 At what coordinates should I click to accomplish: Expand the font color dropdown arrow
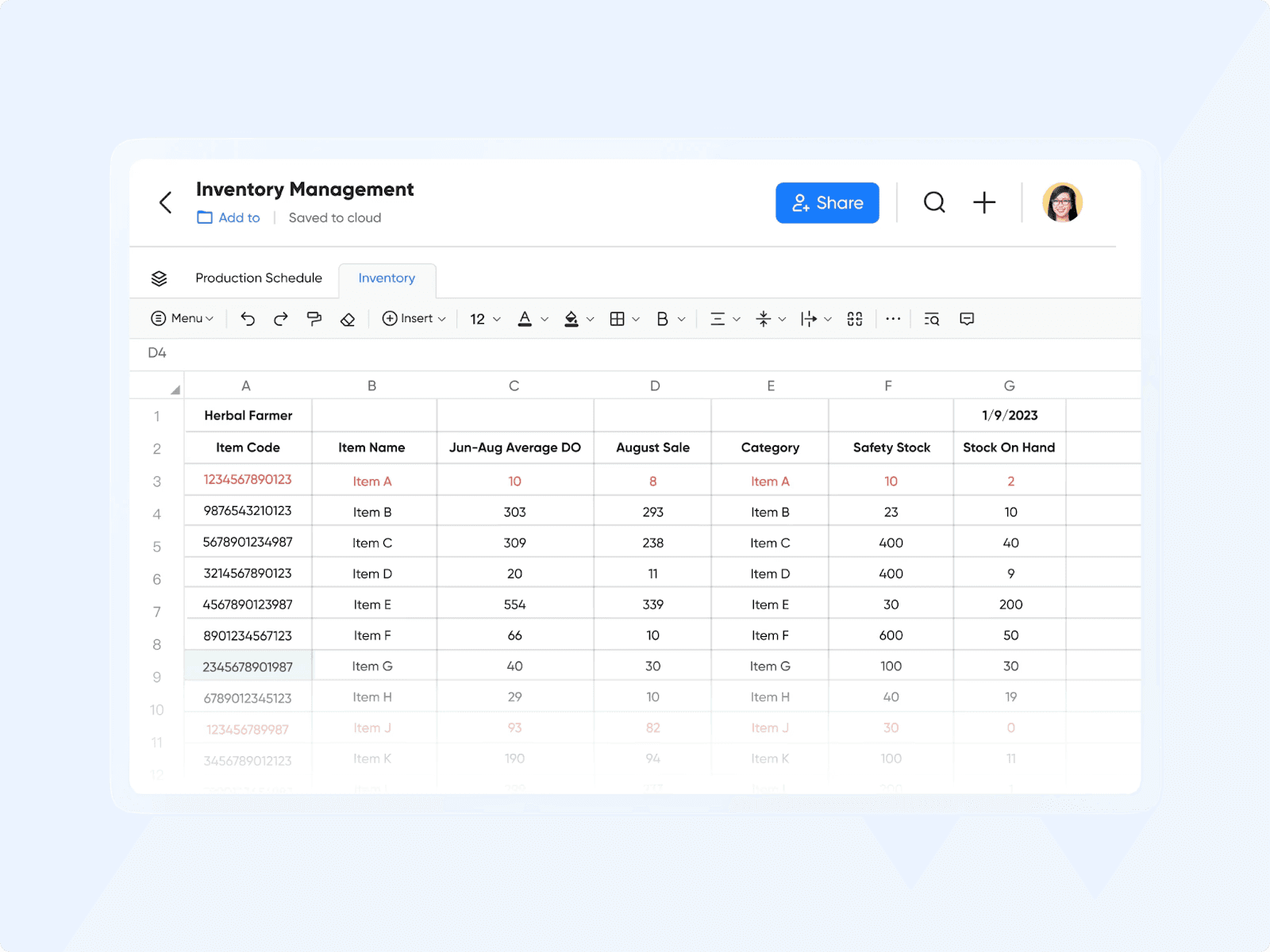[x=545, y=320]
